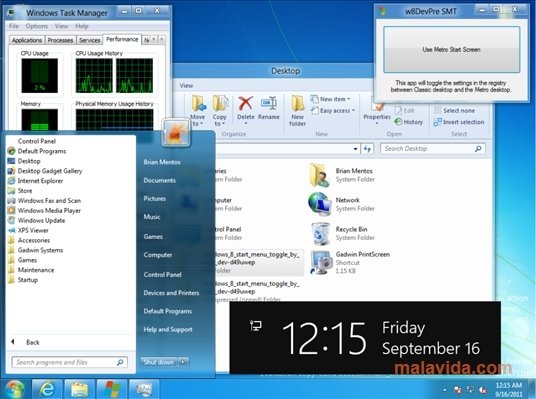
Task: Click Use Metro Start Screen button
Action: click(x=452, y=50)
